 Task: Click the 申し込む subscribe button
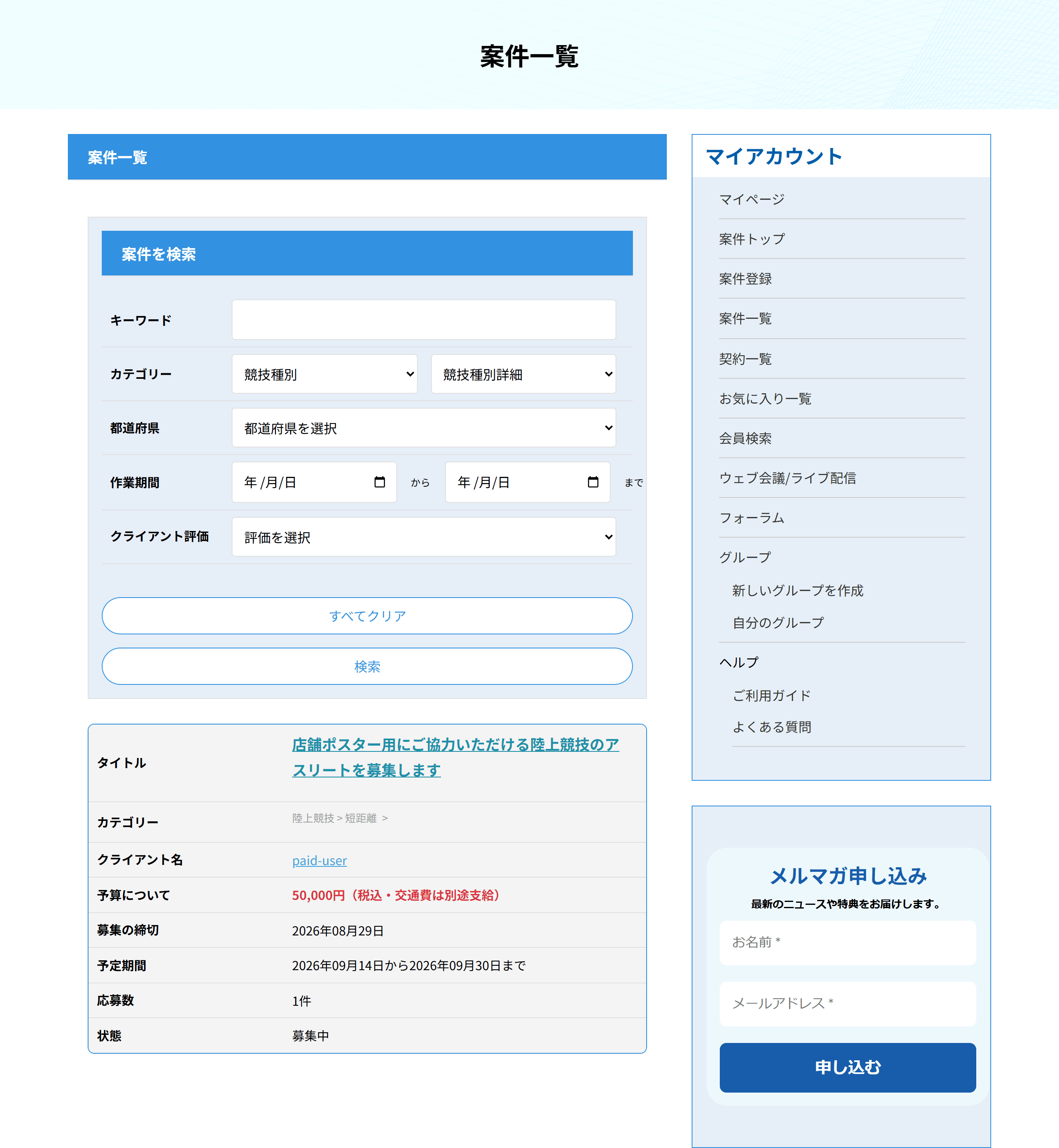[x=848, y=1067]
